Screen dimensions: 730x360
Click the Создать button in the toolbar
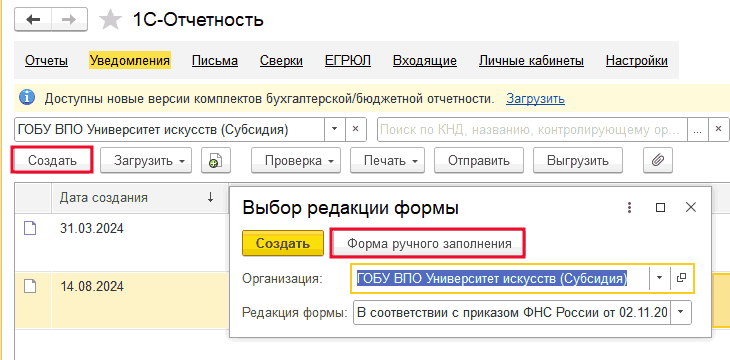pyautogui.click(x=52, y=161)
